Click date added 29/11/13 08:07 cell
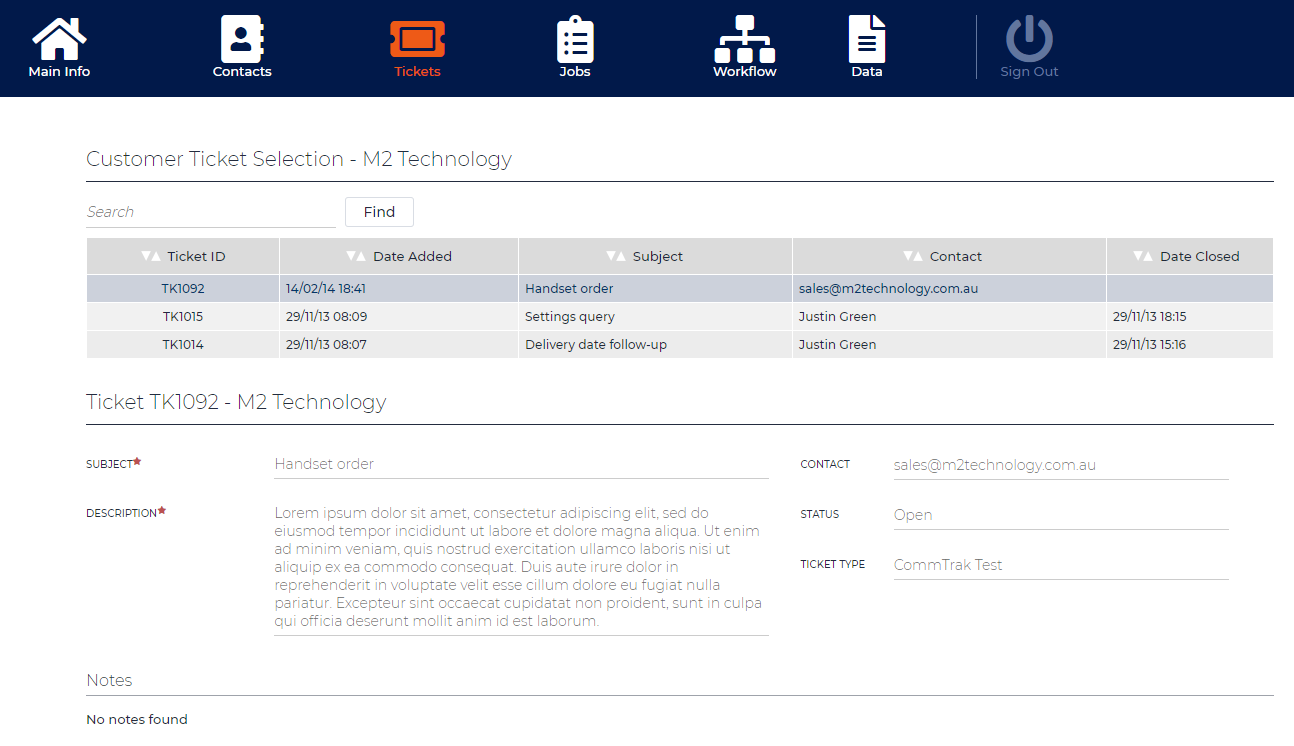 coord(399,344)
